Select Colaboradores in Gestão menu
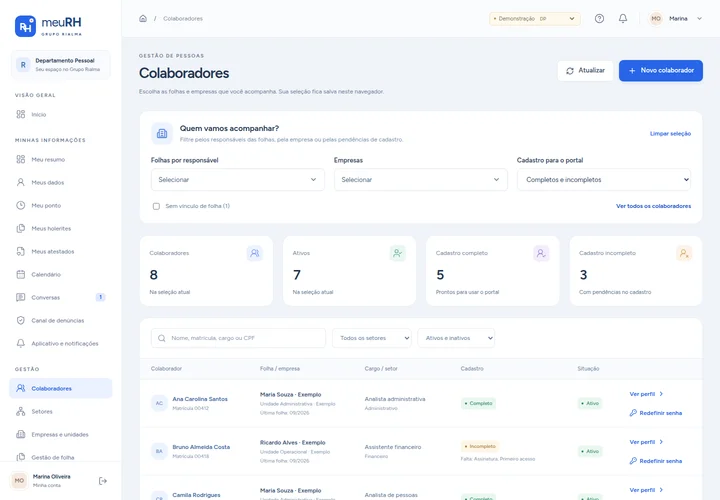Viewport: 720px width, 500px height. coord(61,388)
